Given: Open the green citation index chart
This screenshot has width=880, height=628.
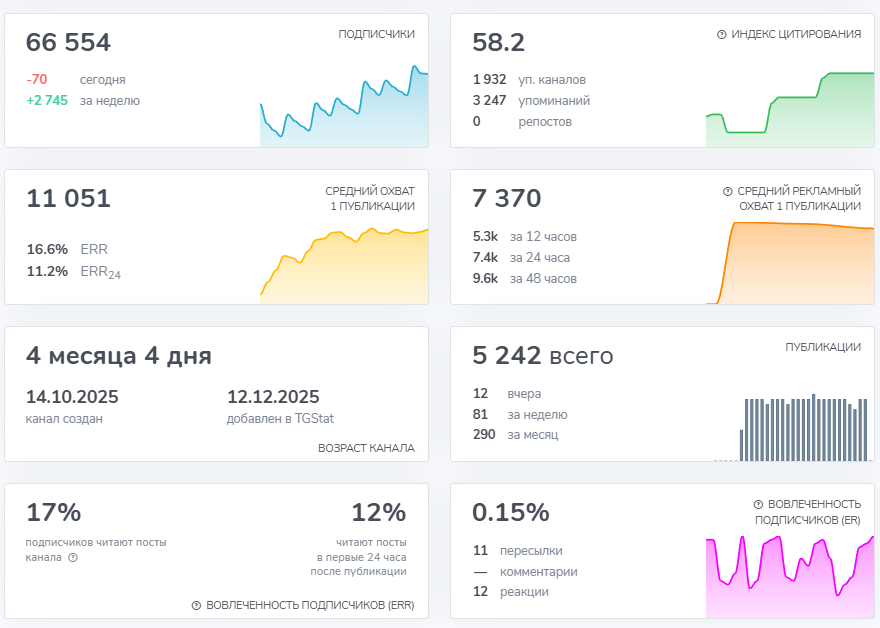Looking at the screenshot, I should tap(790, 110).
